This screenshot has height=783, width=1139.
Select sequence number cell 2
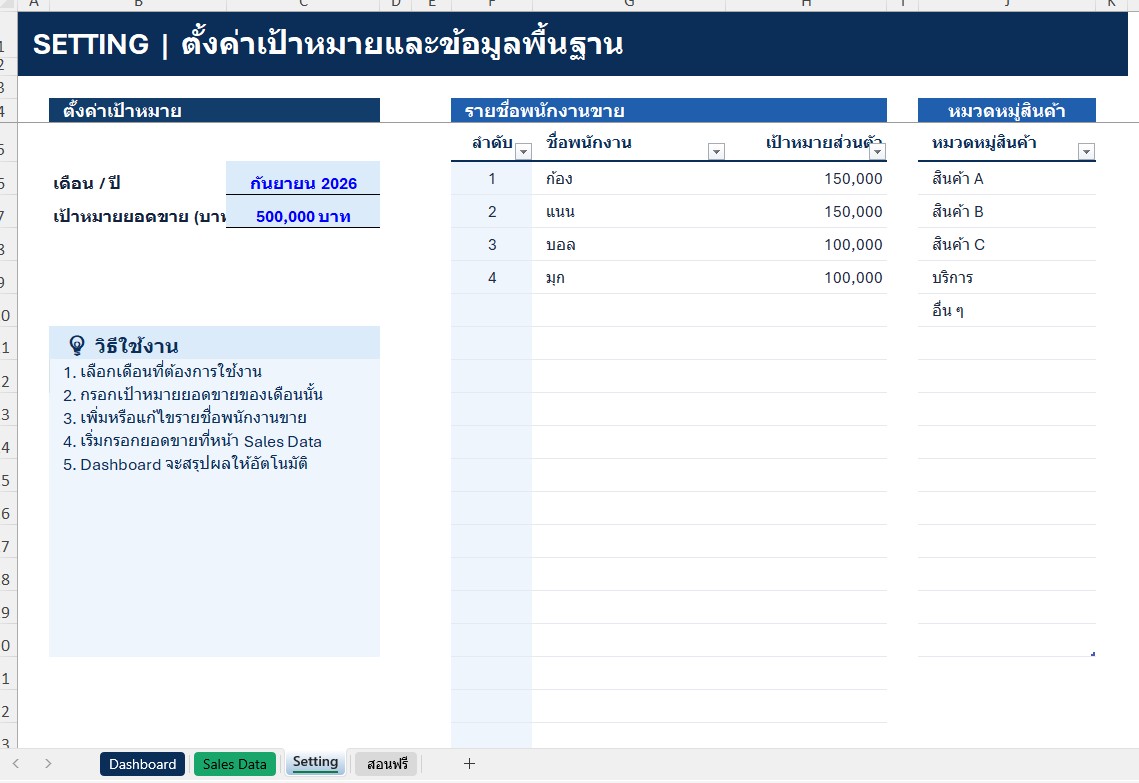pos(492,211)
